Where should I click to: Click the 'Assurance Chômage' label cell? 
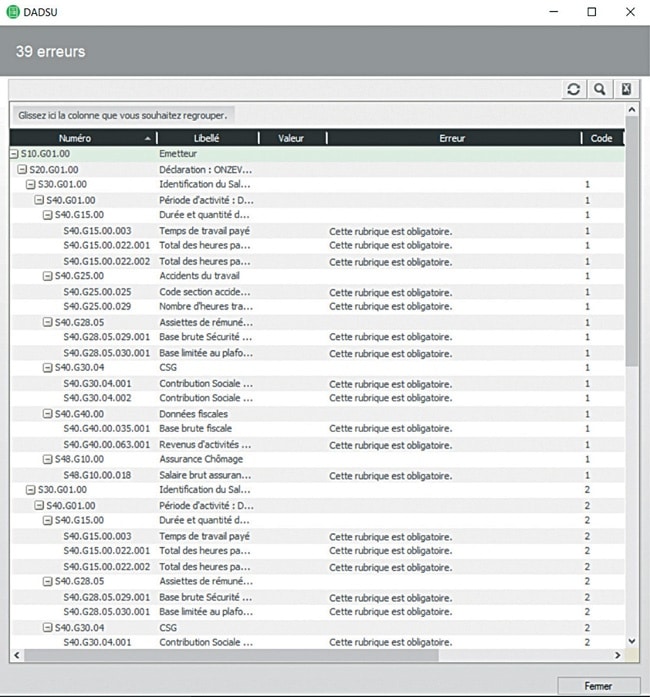201,459
